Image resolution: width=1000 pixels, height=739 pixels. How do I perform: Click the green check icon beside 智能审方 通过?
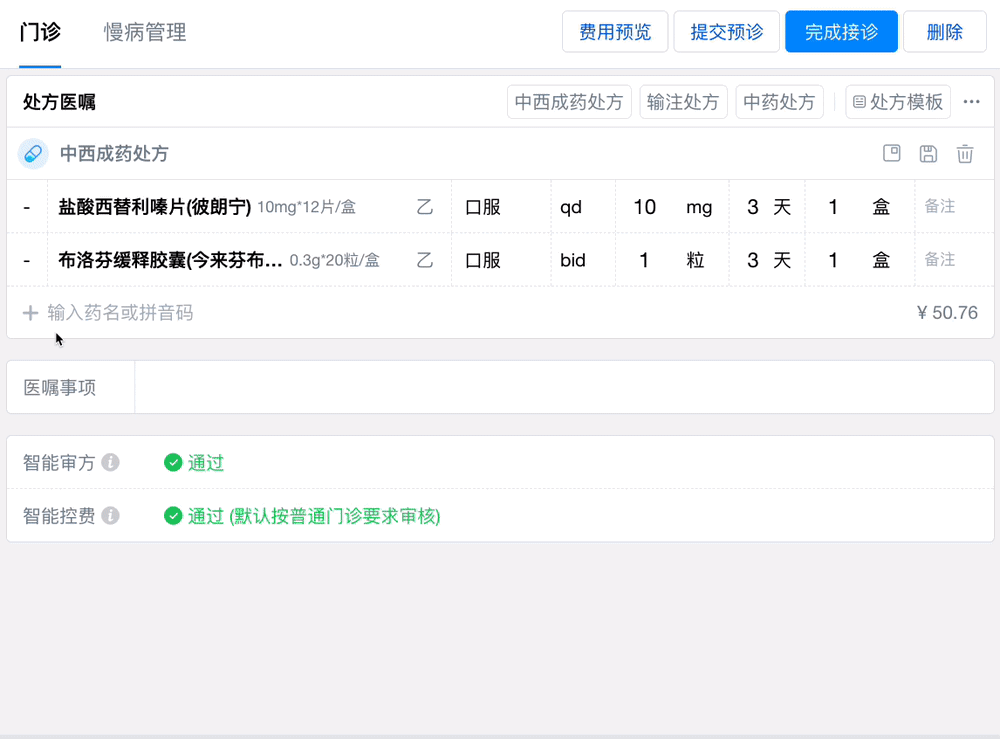pos(173,463)
